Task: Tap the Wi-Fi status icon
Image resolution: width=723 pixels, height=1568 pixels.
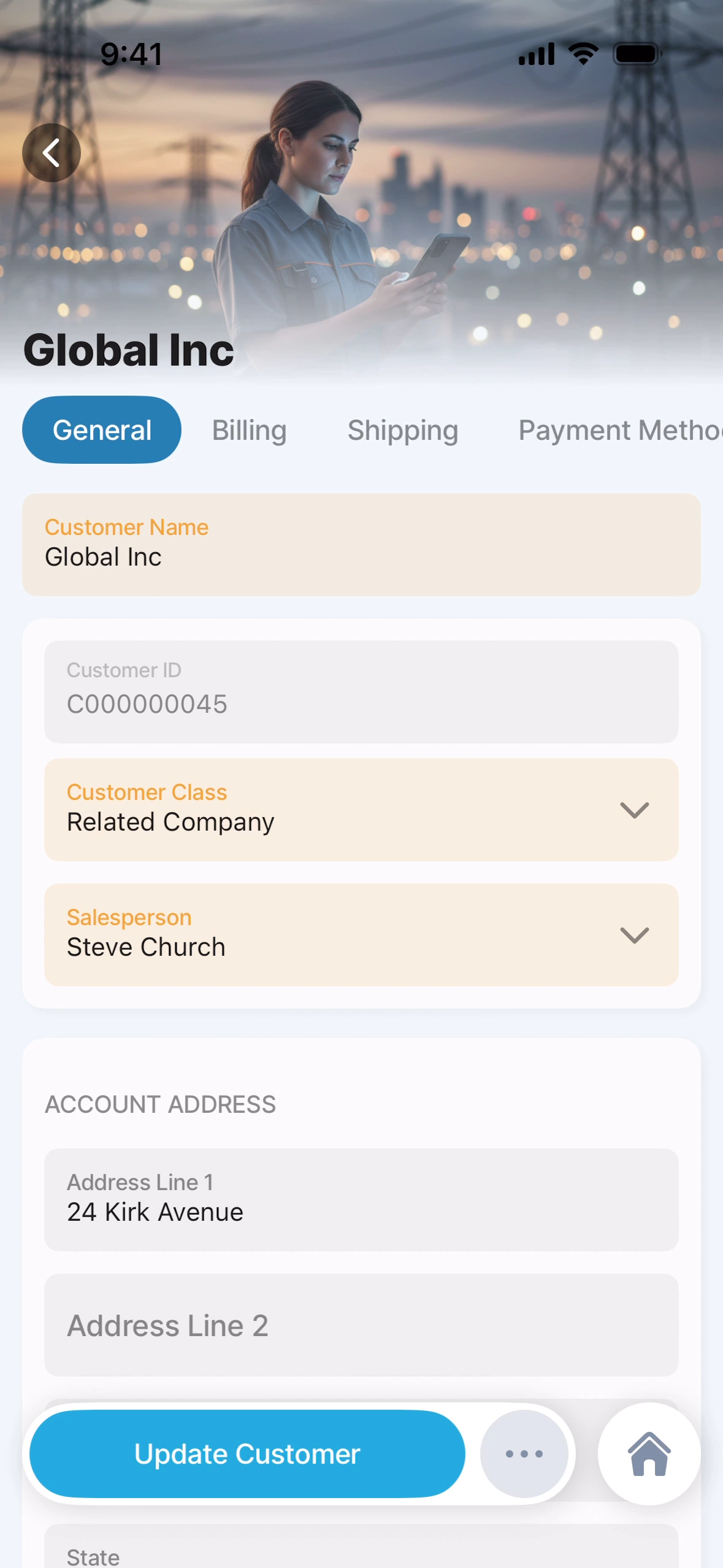Action: click(583, 54)
